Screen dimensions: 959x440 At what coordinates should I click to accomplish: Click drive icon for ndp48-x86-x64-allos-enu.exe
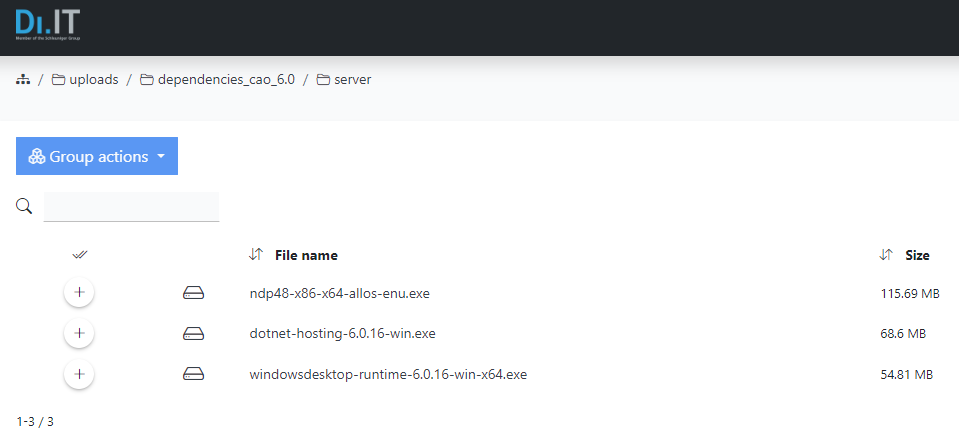pos(194,293)
